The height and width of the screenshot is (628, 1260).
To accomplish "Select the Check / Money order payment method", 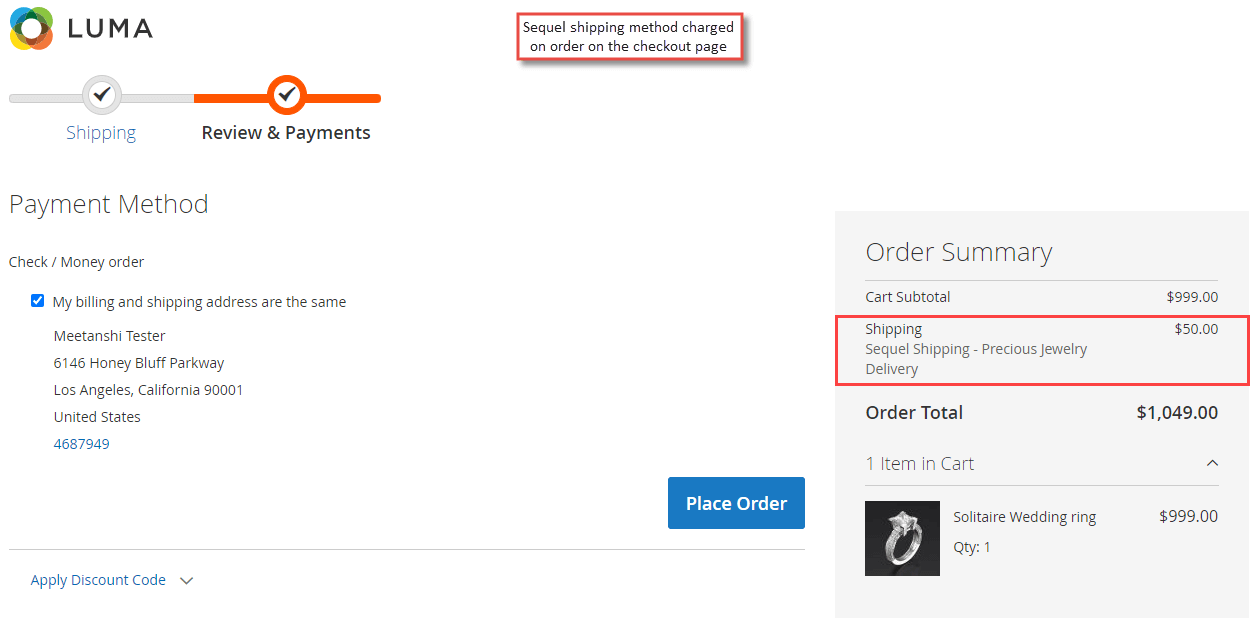I will (76, 261).
